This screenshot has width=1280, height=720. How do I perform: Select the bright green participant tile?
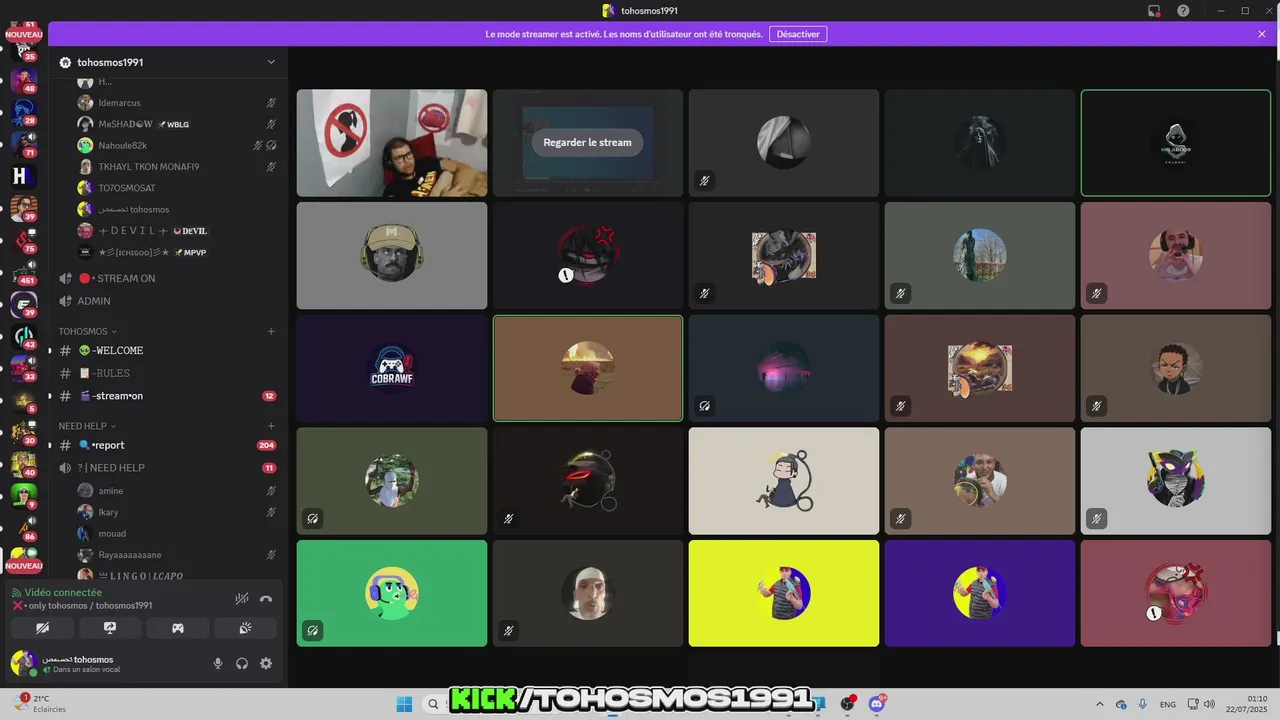tap(392, 593)
